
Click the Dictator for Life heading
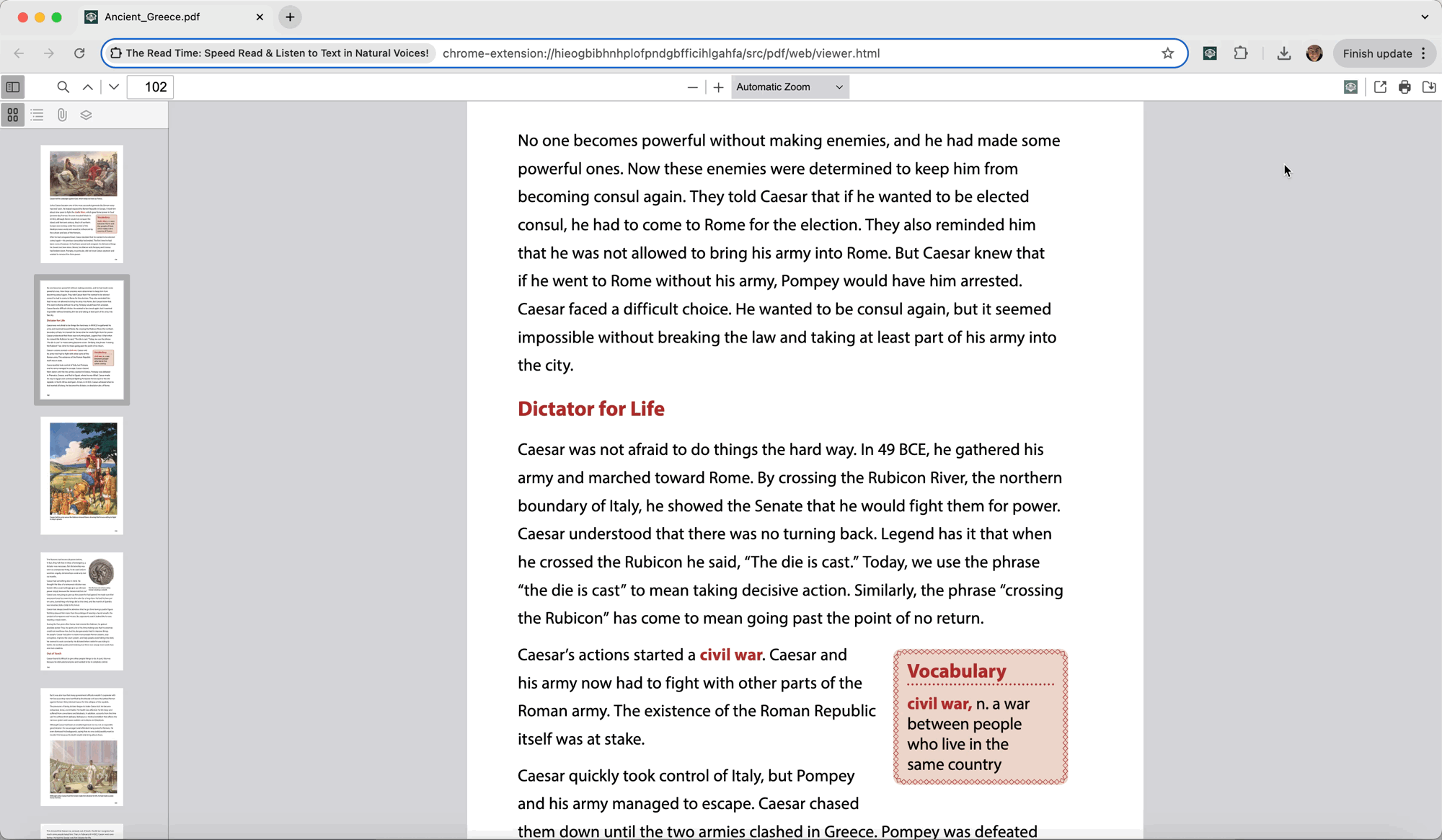coord(590,409)
